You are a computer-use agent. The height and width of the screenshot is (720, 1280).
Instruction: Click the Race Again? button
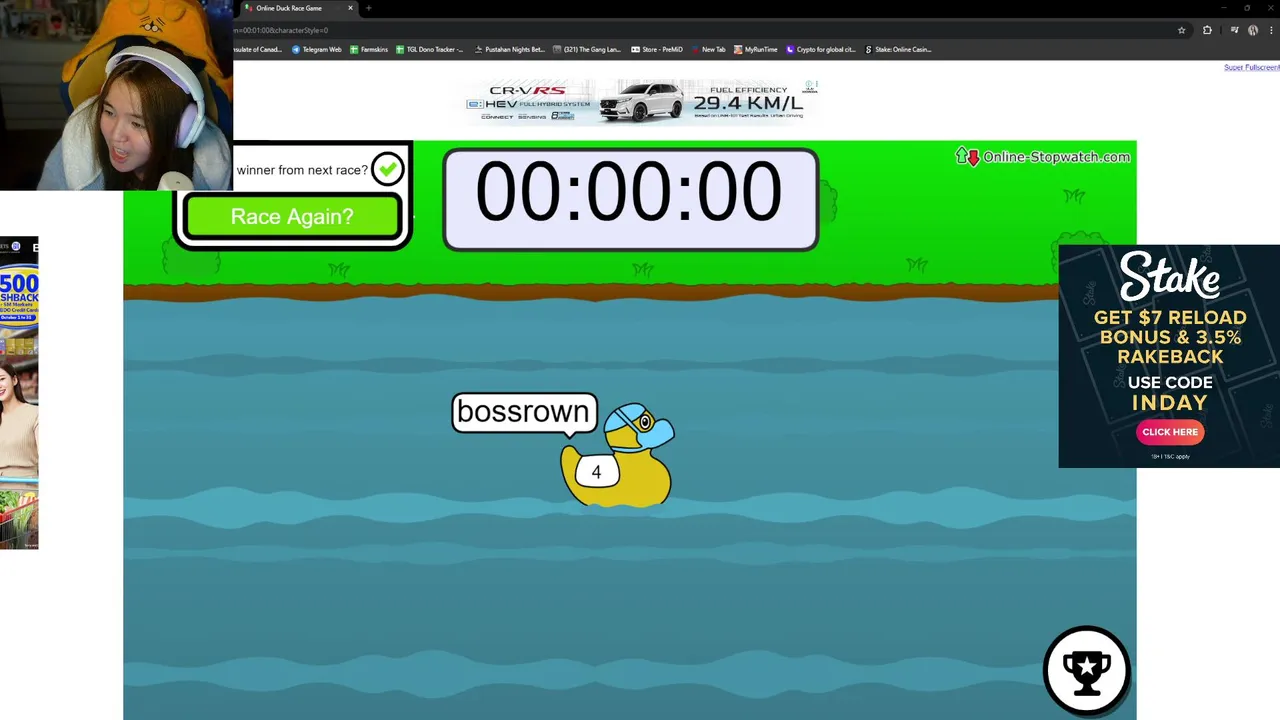pyautogui.click(x=292, y=216)
